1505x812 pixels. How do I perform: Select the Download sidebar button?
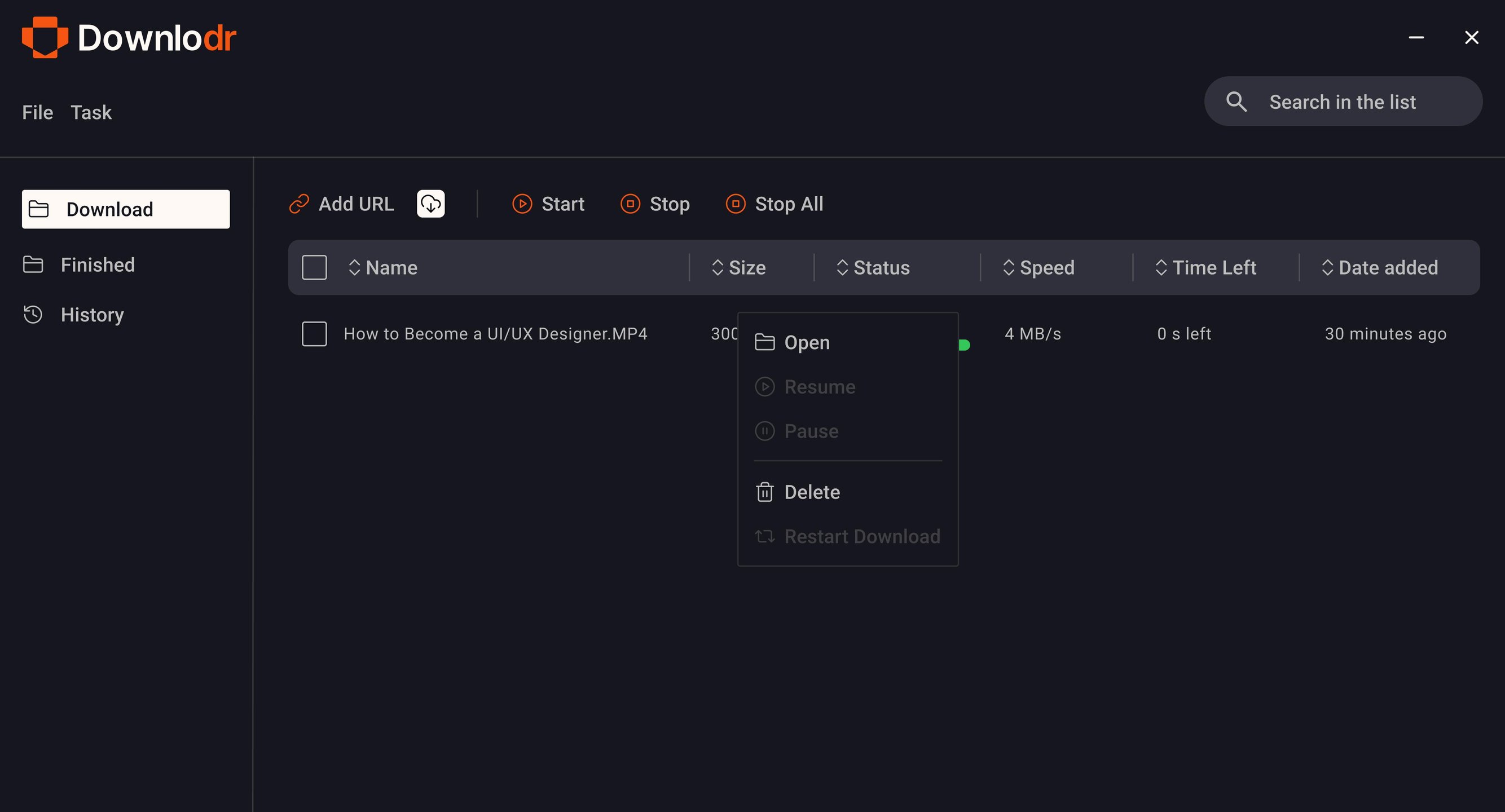pos(126,209)
